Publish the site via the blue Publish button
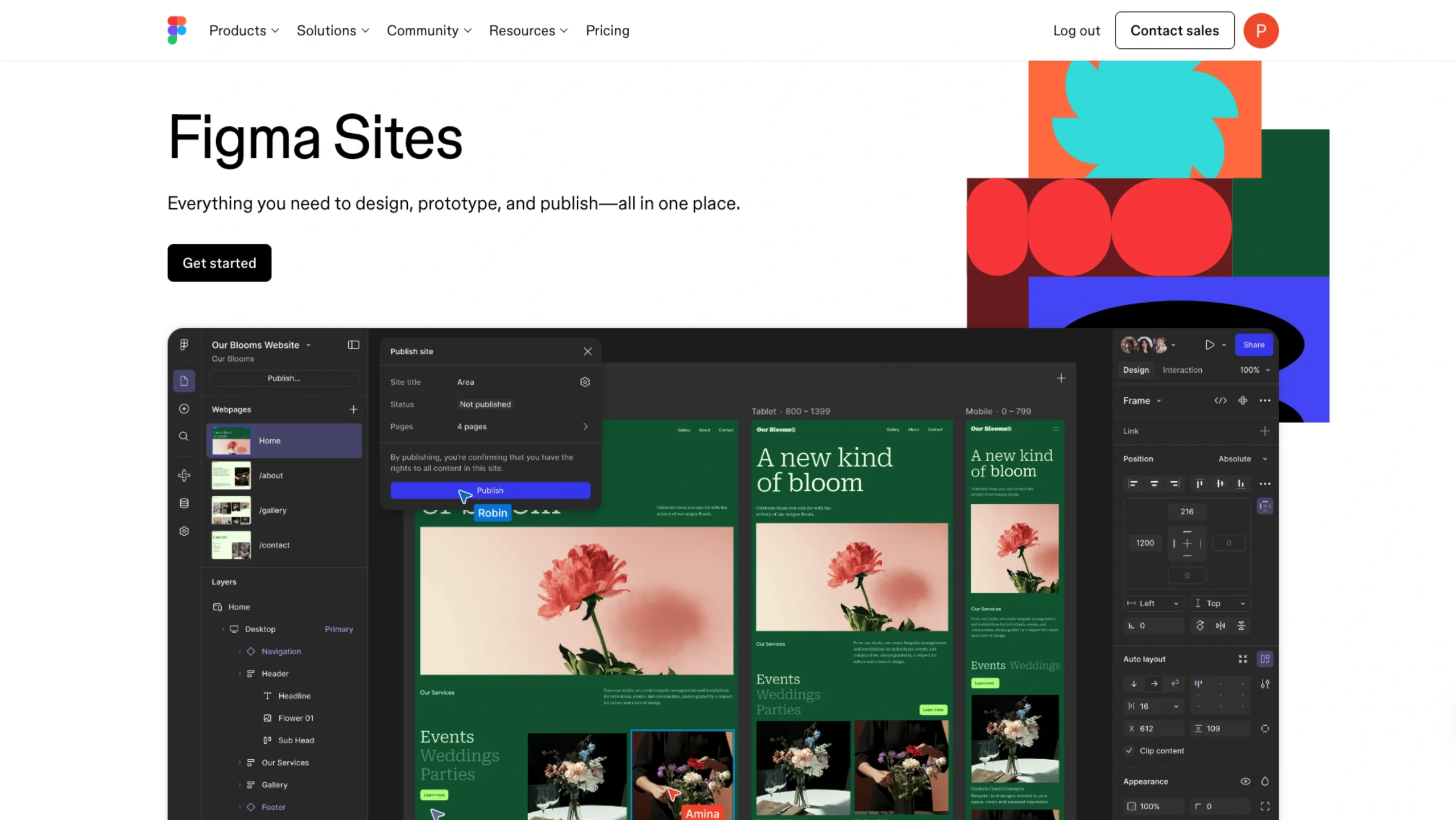This screenshot has height=820, width=1456. click(490, 490)
